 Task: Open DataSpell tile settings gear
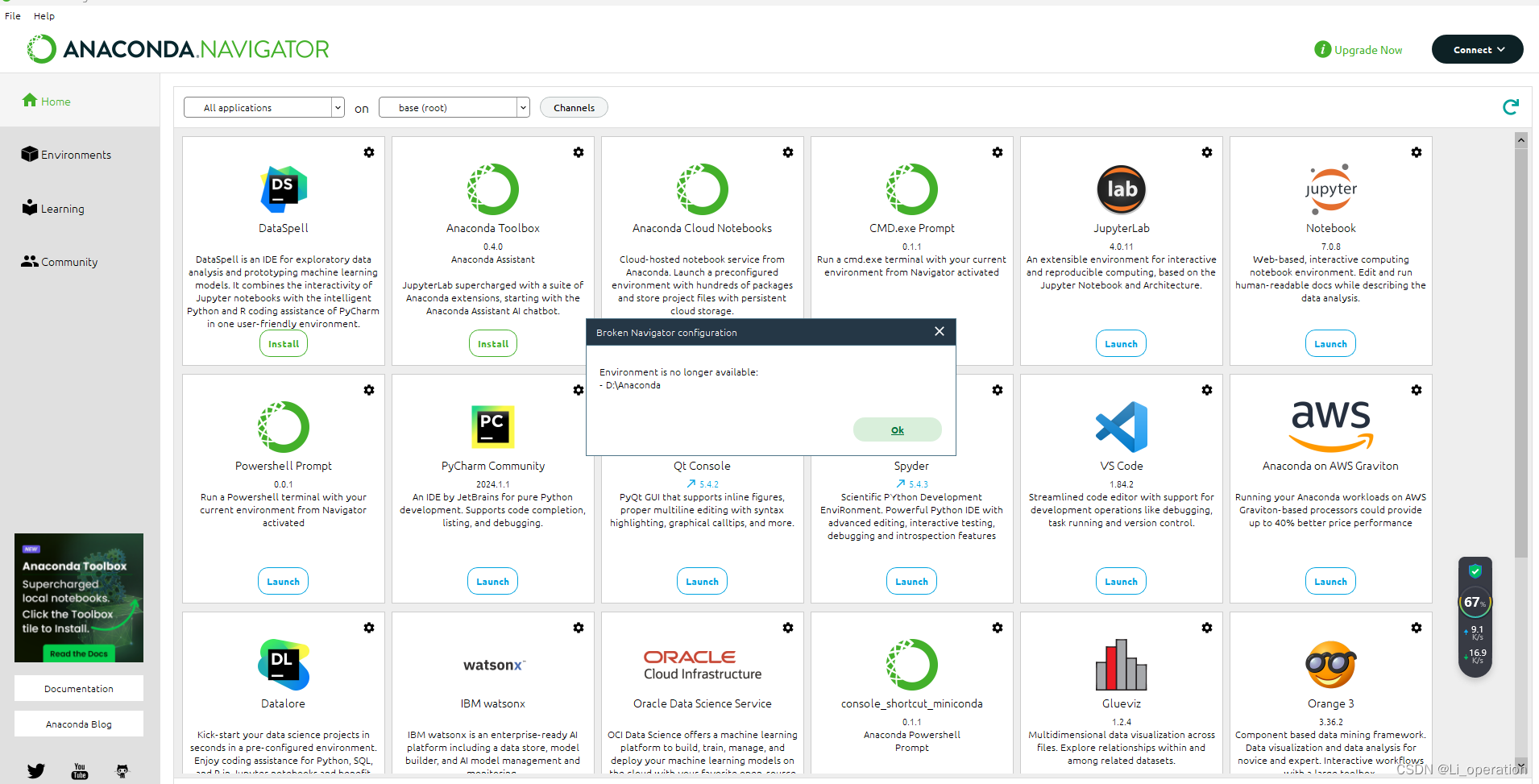click(369, 152)
